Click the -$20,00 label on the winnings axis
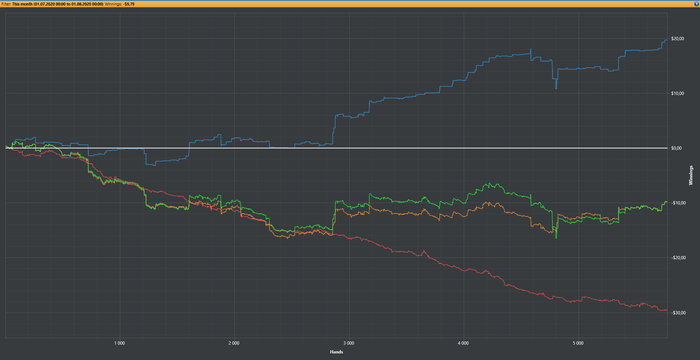The width and height of the screenshot is (700, 360). (678, 258)
